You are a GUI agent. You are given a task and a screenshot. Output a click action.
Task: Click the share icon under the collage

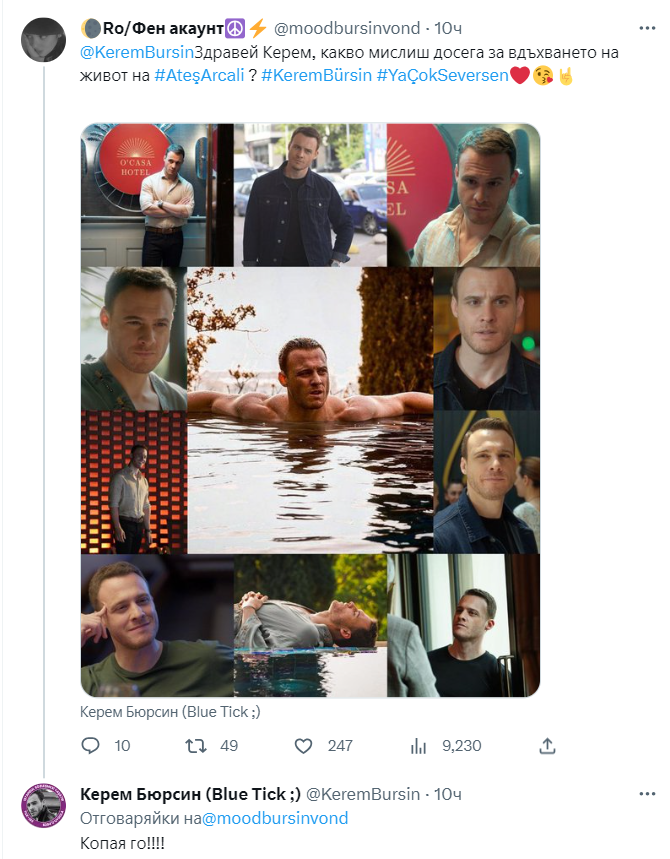pos(547,746)
